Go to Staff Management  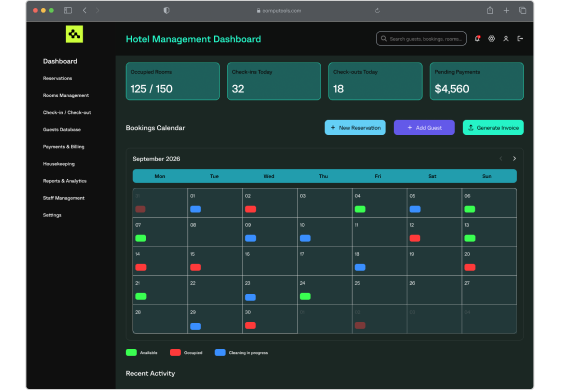[x=64, y=198]
